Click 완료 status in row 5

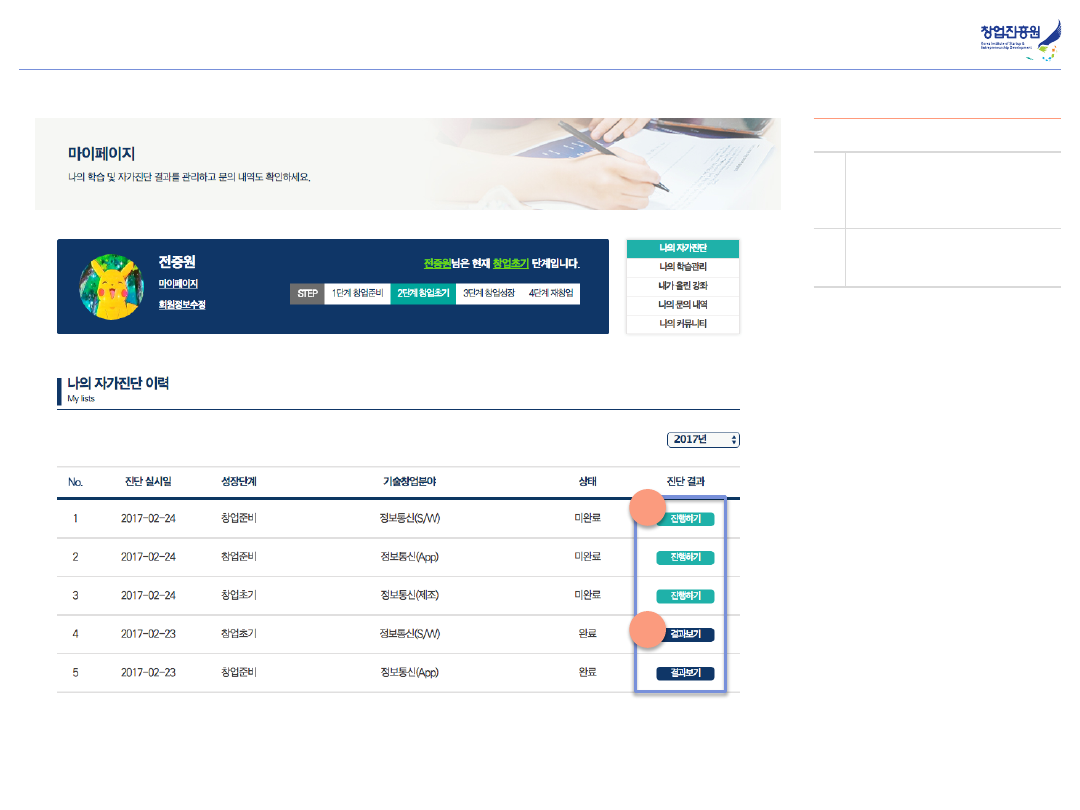[x=588, y=672]
